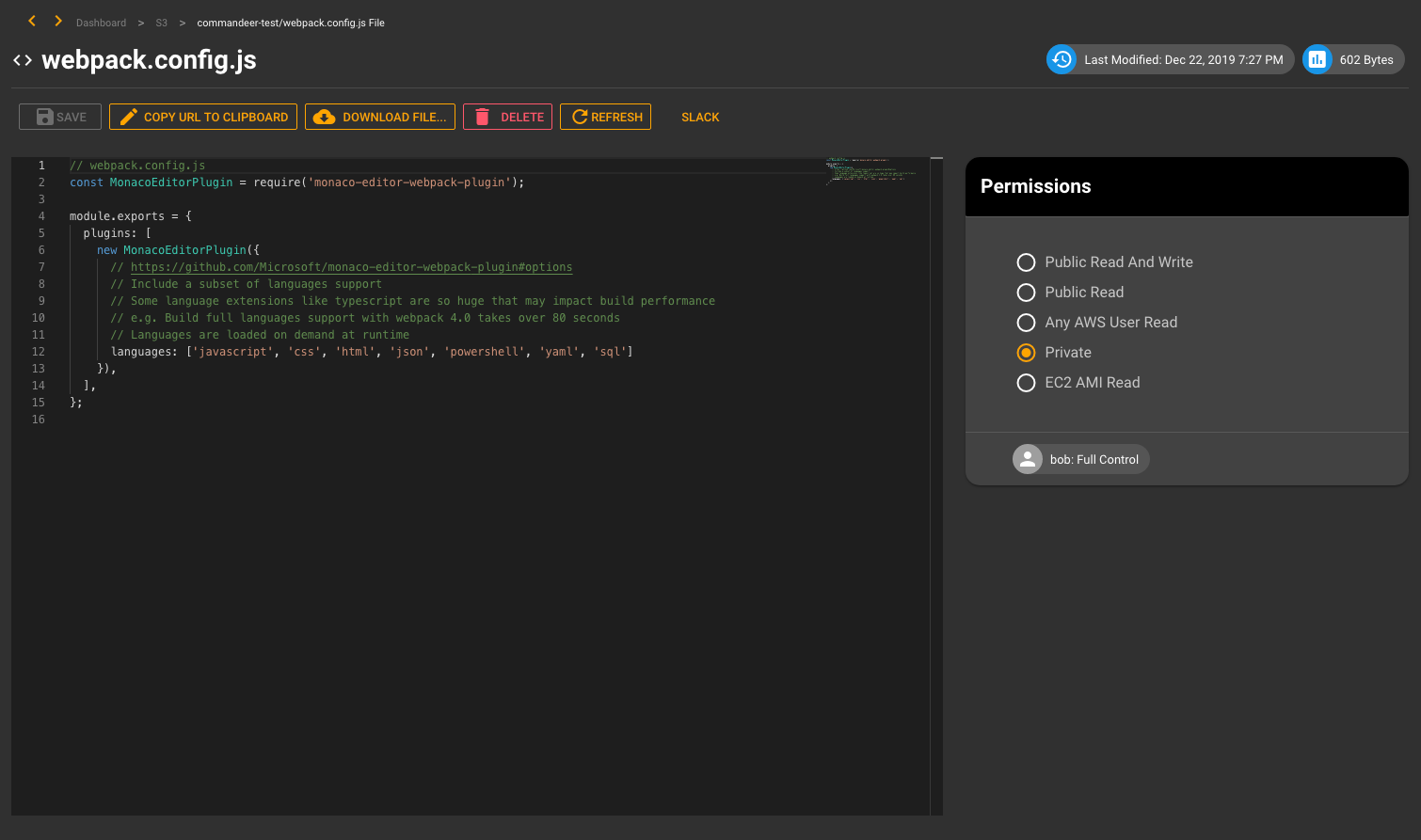
Task: Open S3 in the breadcrumb
Action: click(162, 23)
